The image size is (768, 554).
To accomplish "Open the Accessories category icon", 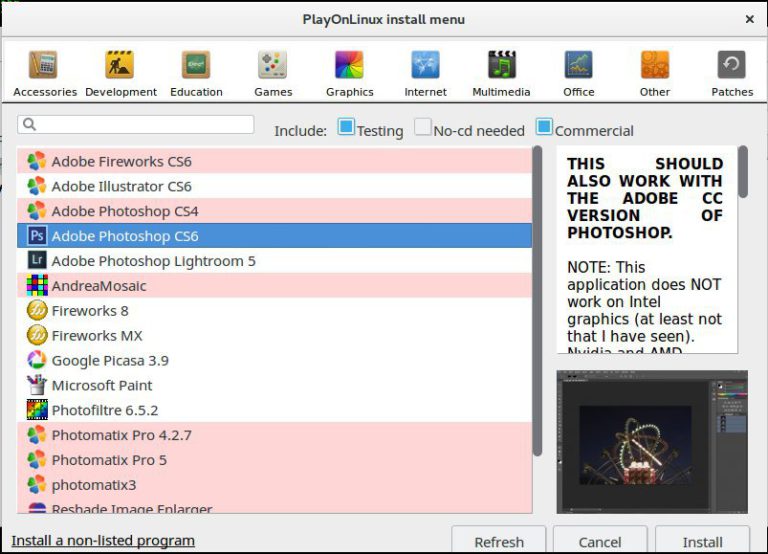I will pyautogui.click(x=43, y=65).
